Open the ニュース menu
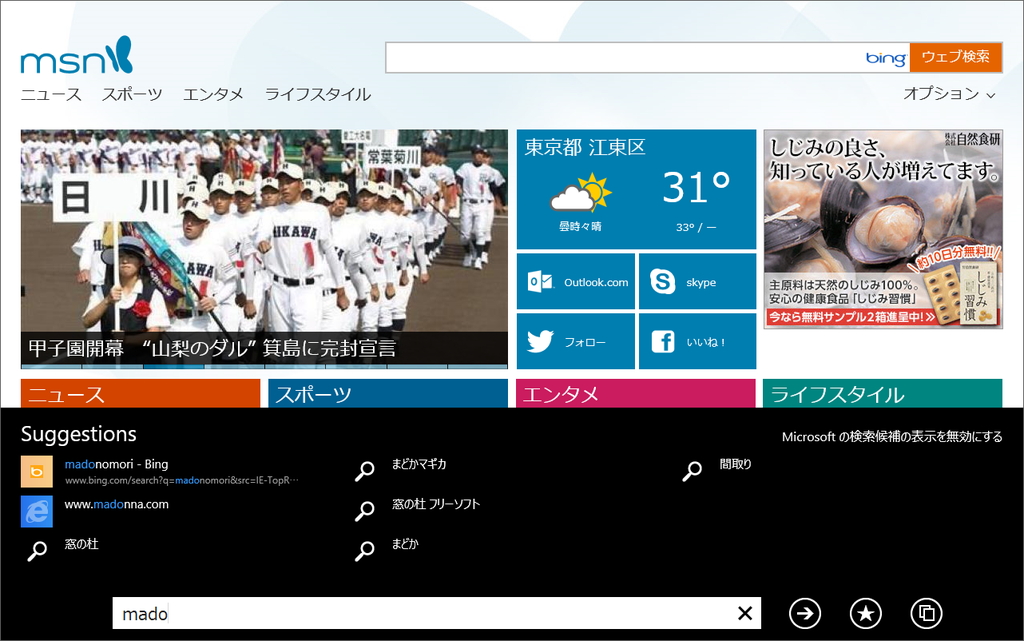The width and height of the screenshot is (1024, 641). click(x=49, y=93)
